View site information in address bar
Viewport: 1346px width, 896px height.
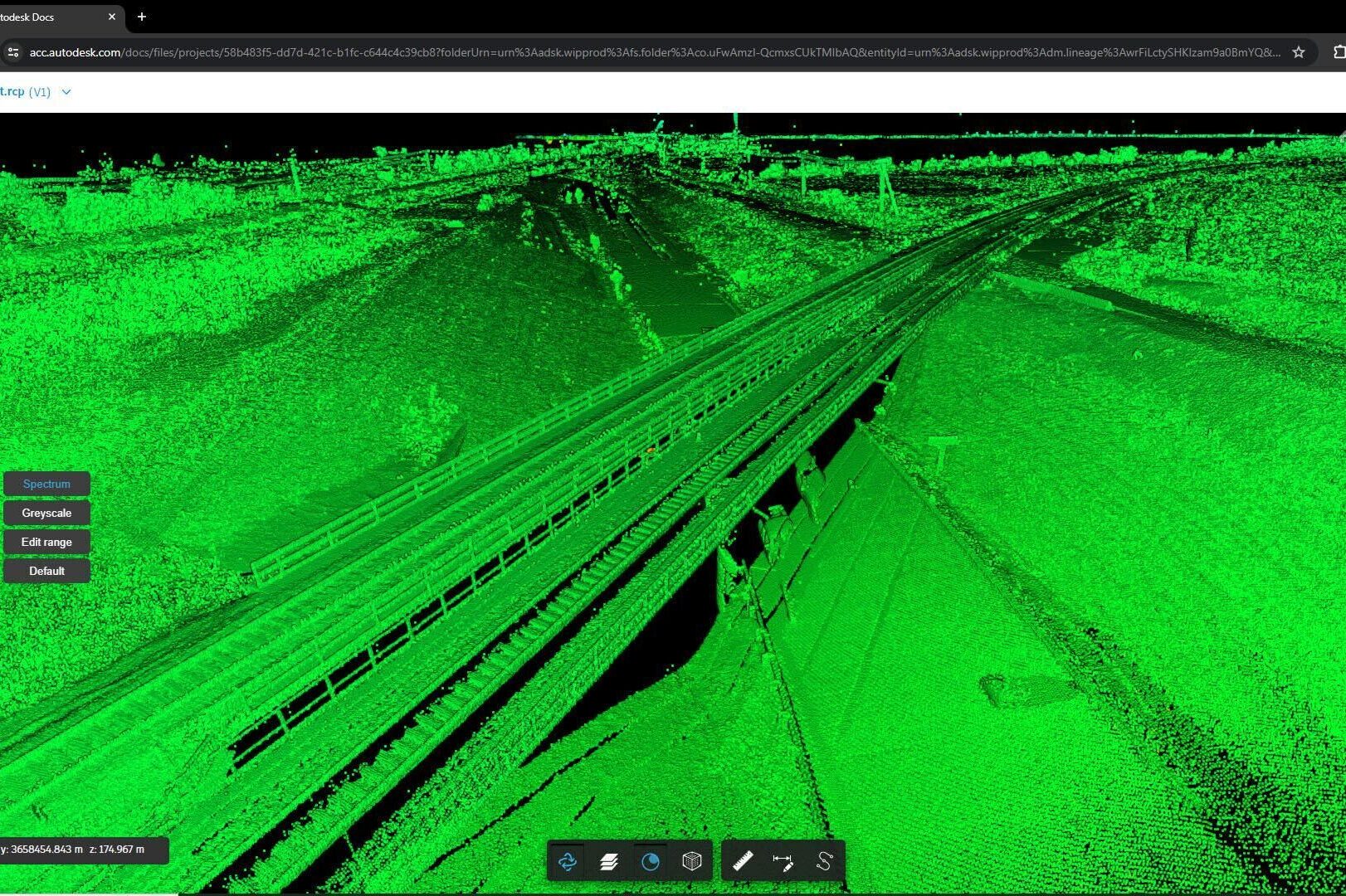(12, 52)
